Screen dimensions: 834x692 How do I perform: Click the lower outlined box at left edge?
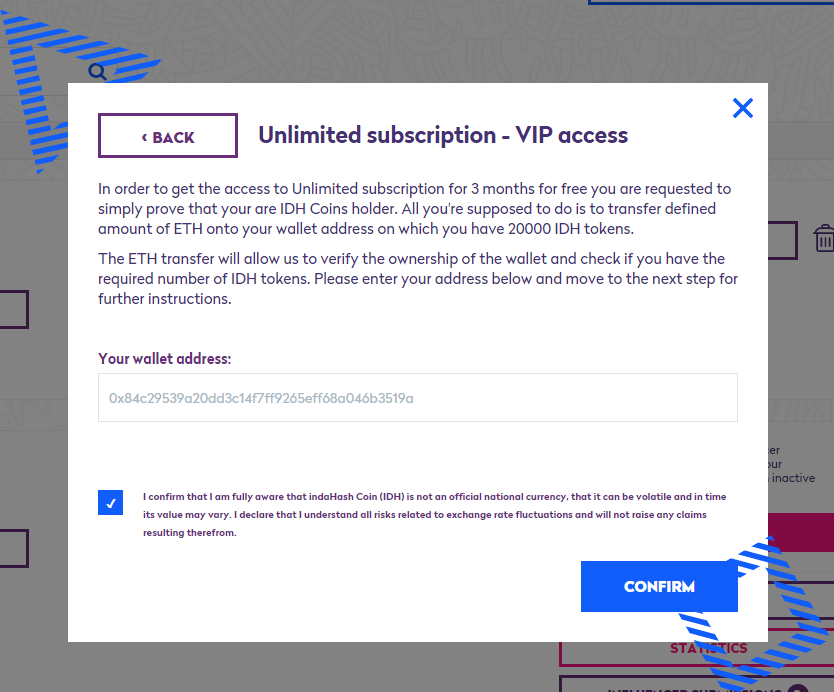(14, 548)
